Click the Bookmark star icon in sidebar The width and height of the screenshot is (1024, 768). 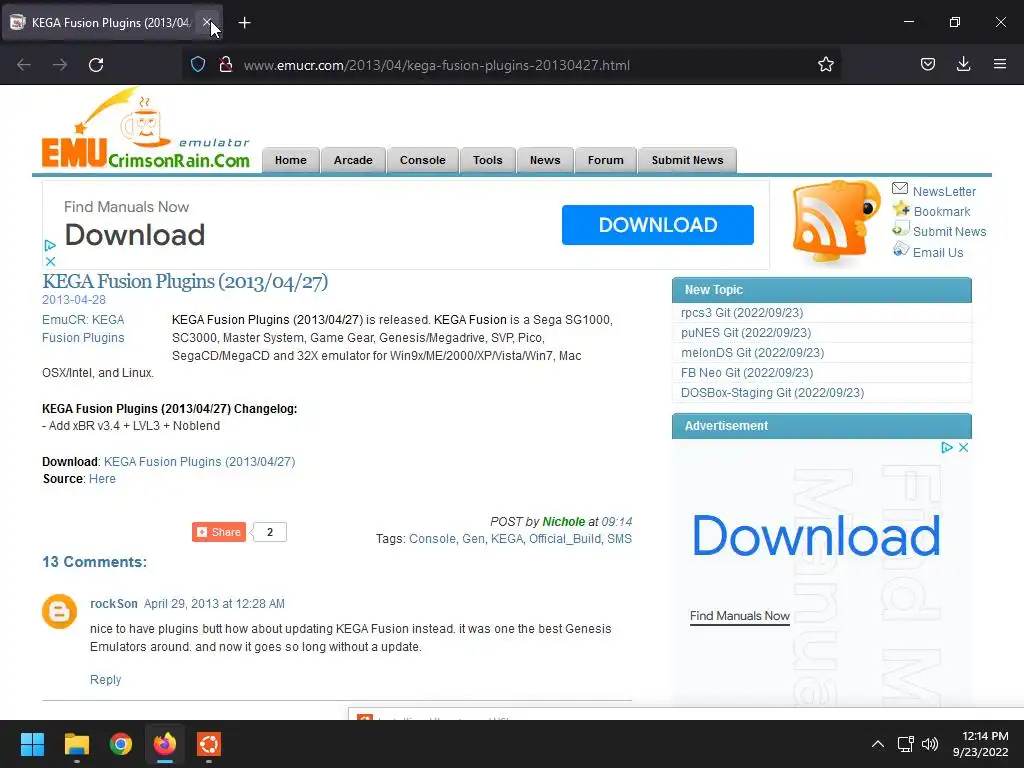901,209
